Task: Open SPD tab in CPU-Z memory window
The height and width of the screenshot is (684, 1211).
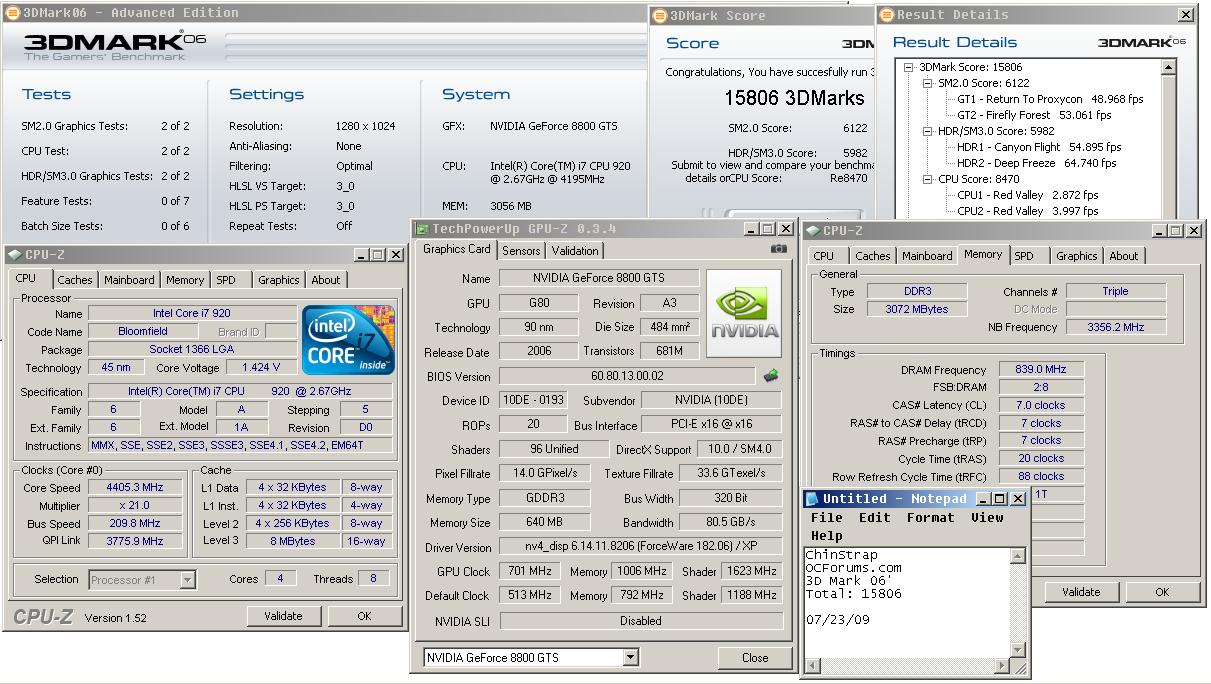Action: click(x=1025, y=256)
